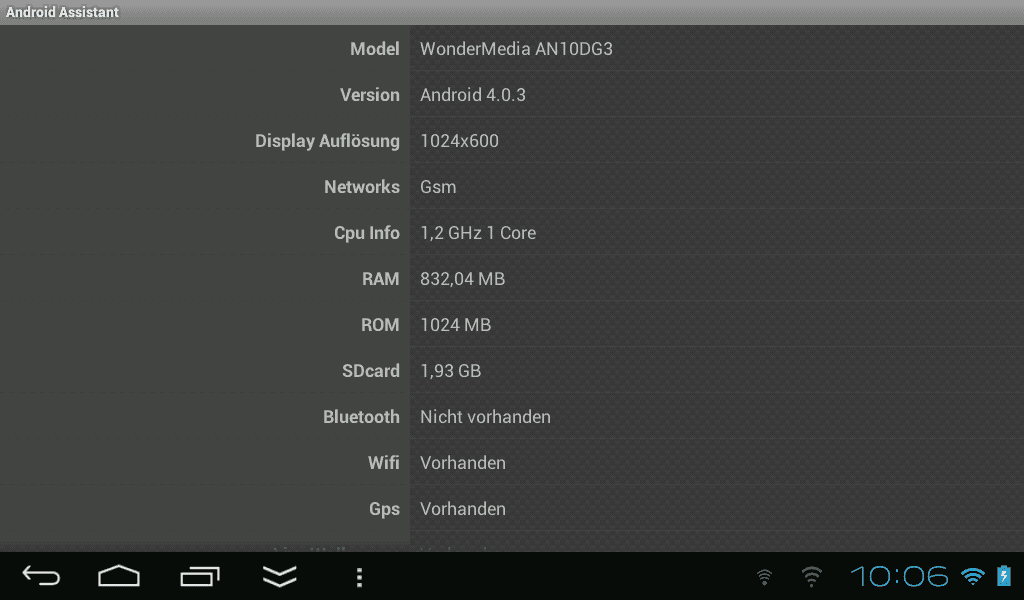Open the three-dot overflow menu

[x=359, y=577]
